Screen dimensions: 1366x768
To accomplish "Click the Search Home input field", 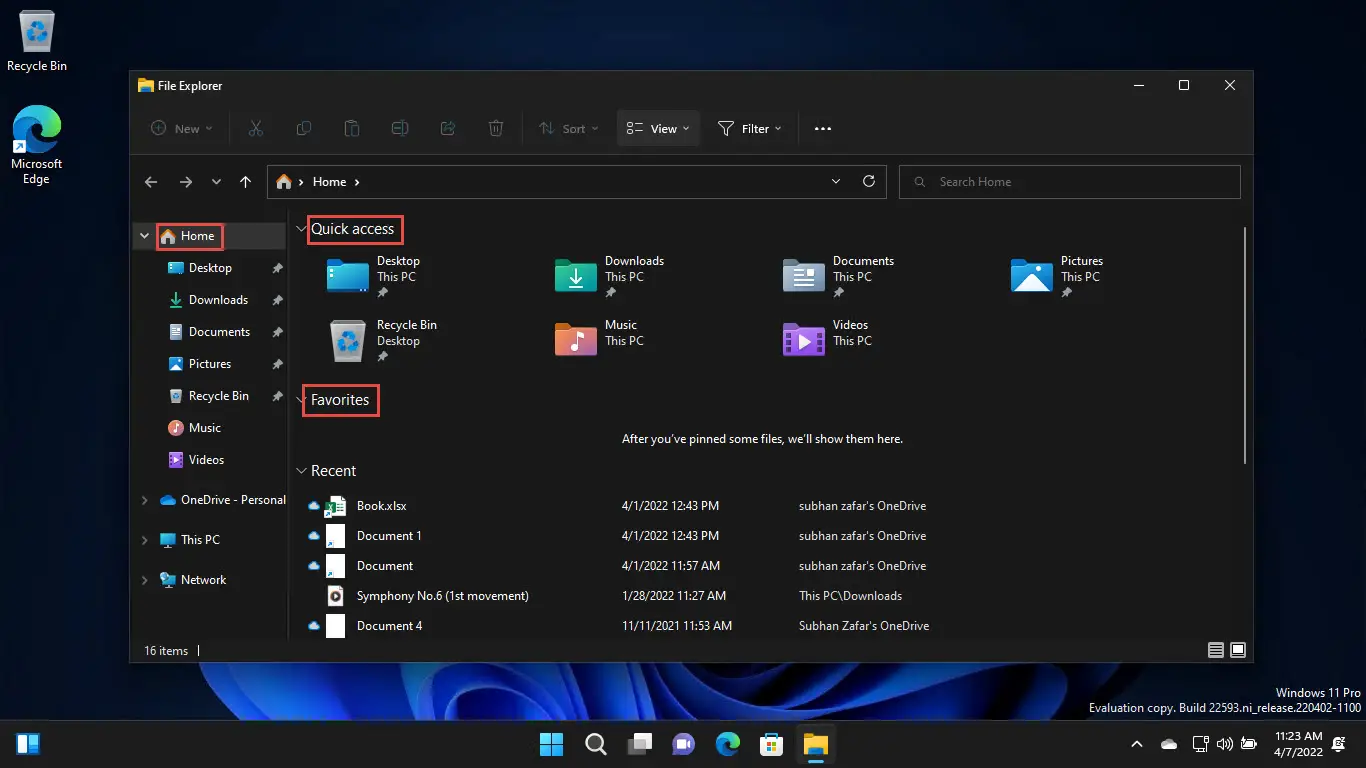I will coord(1070,182).
